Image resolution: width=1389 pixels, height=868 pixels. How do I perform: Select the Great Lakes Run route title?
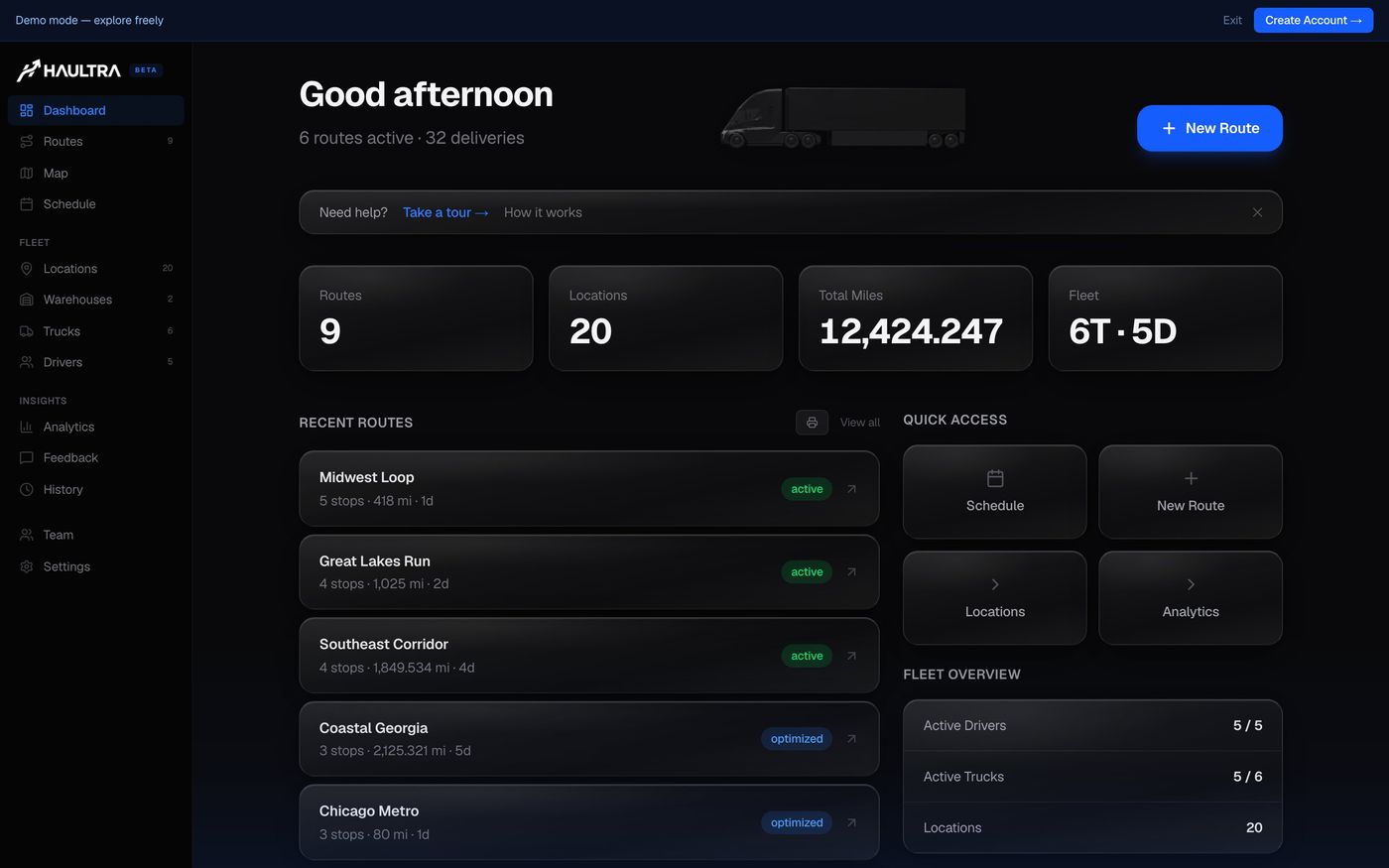[x=375, y=560]
